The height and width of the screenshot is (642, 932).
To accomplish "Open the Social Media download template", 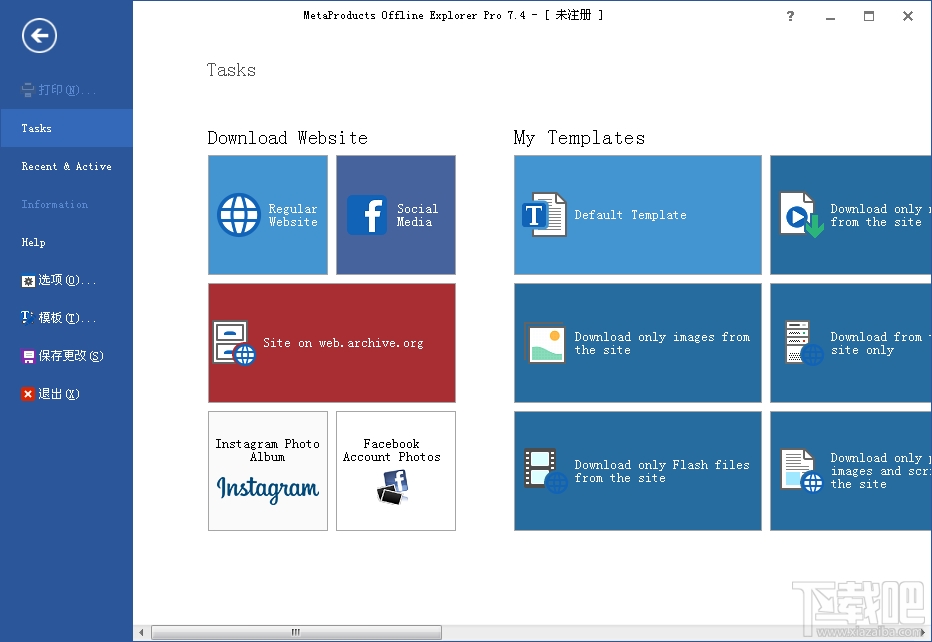I will tap(395, 214).
